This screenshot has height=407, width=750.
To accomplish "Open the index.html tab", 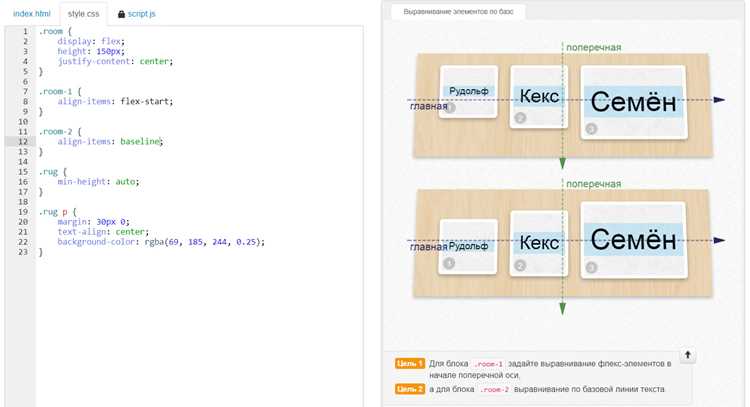I will 32,14.
